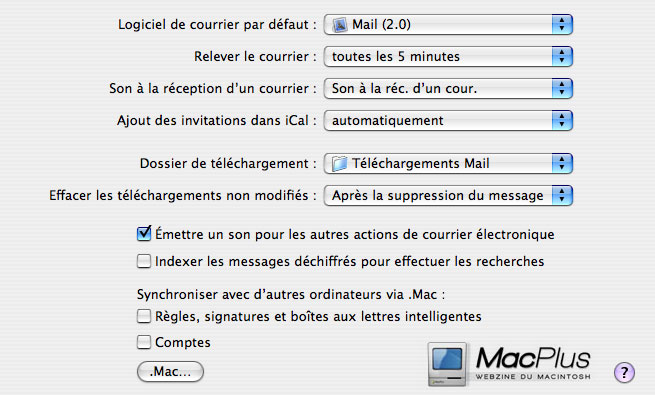This screenshot has height=395, width=655.
Task: Uncheck Émettre un son pour les autres actions
Action: 144,234
